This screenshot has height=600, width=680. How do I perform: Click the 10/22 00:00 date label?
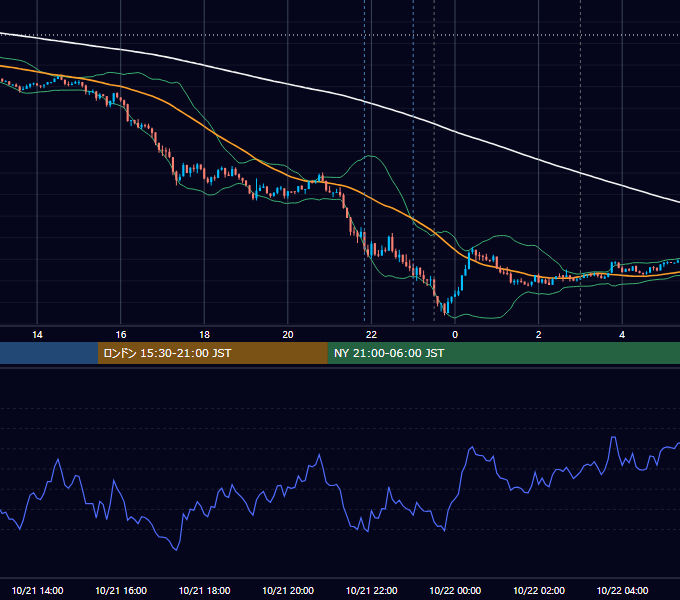(455, 590)
